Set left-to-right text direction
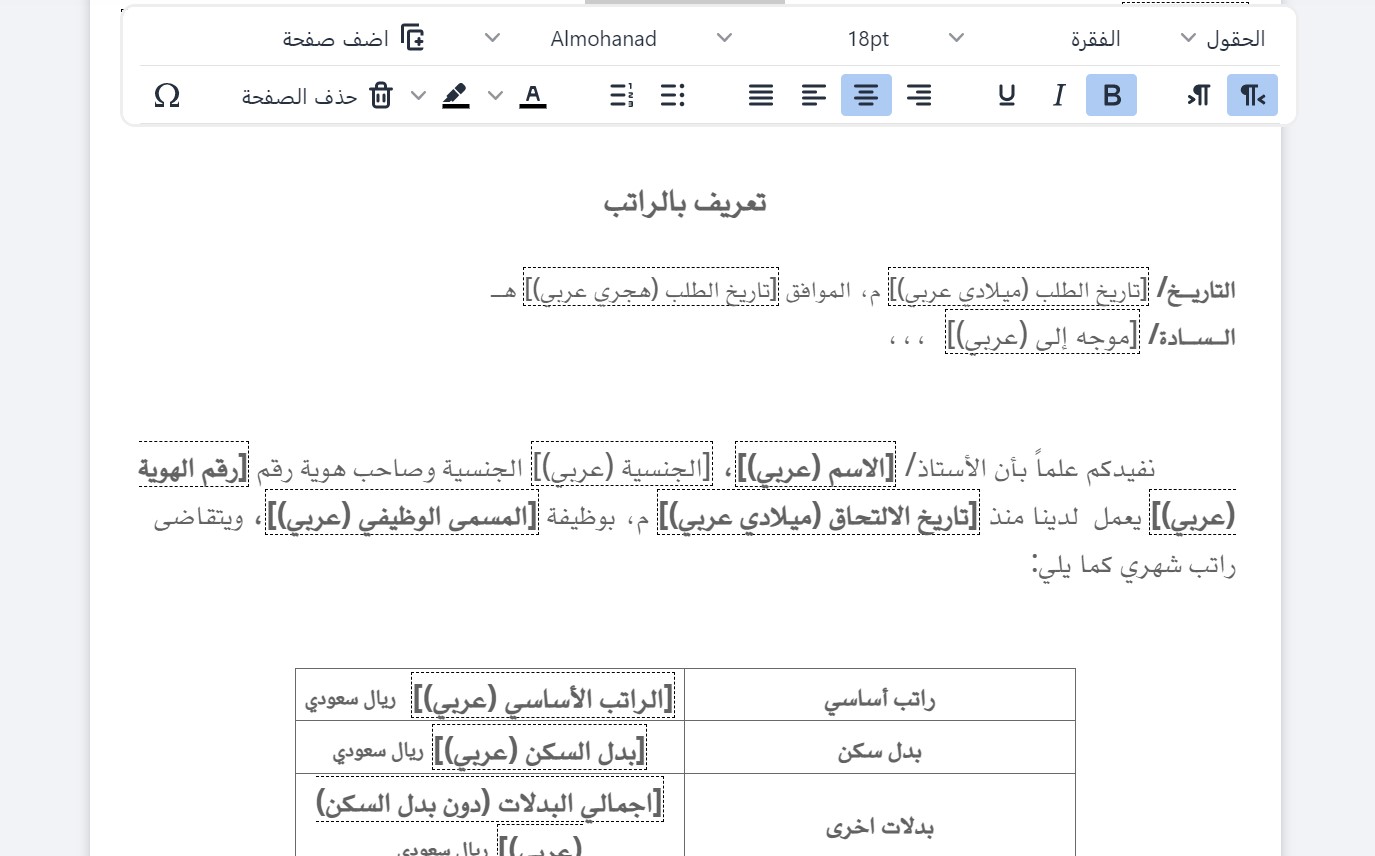 [1199, 95]
